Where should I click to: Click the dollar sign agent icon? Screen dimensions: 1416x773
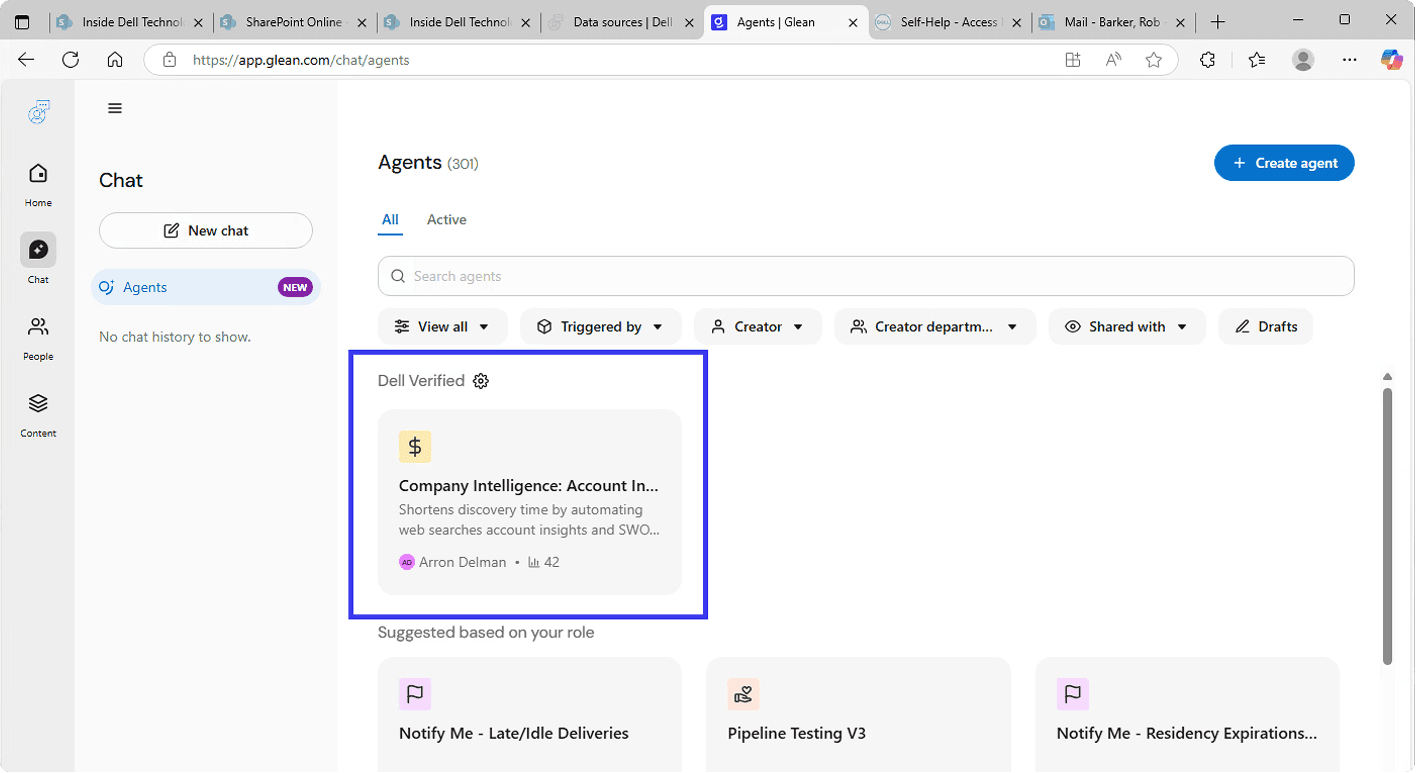(415, 446)
